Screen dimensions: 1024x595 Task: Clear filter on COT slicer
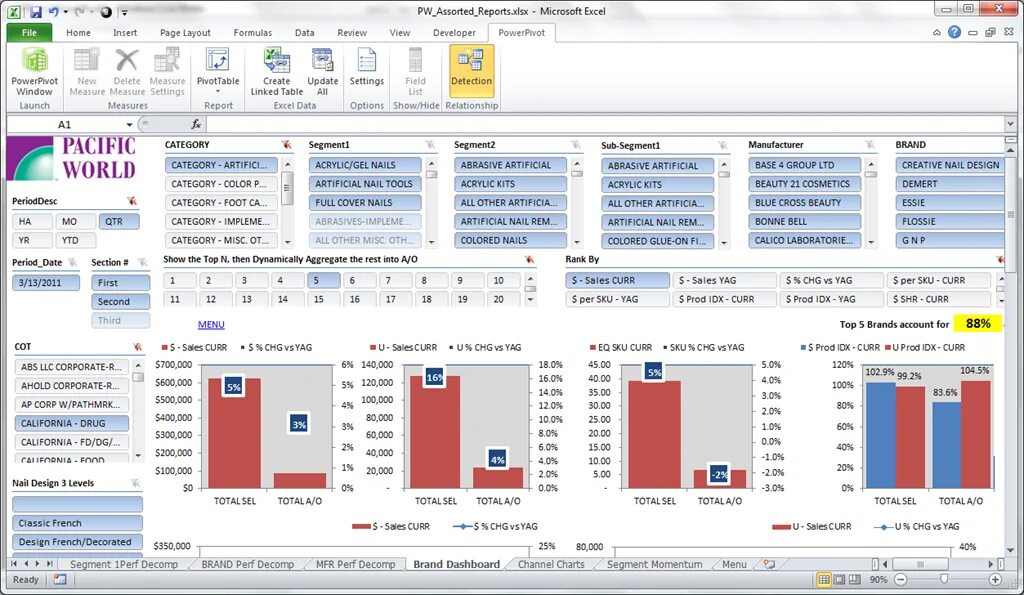tap(137, 347)
